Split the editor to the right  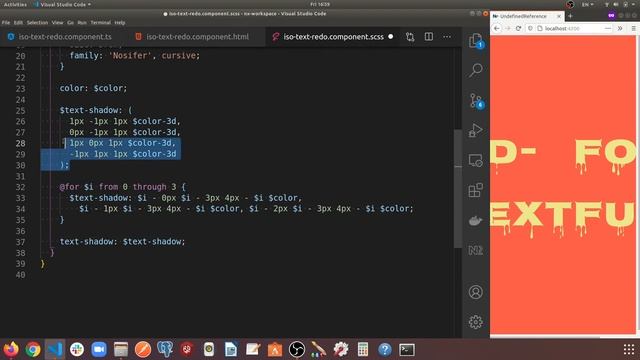429,37
